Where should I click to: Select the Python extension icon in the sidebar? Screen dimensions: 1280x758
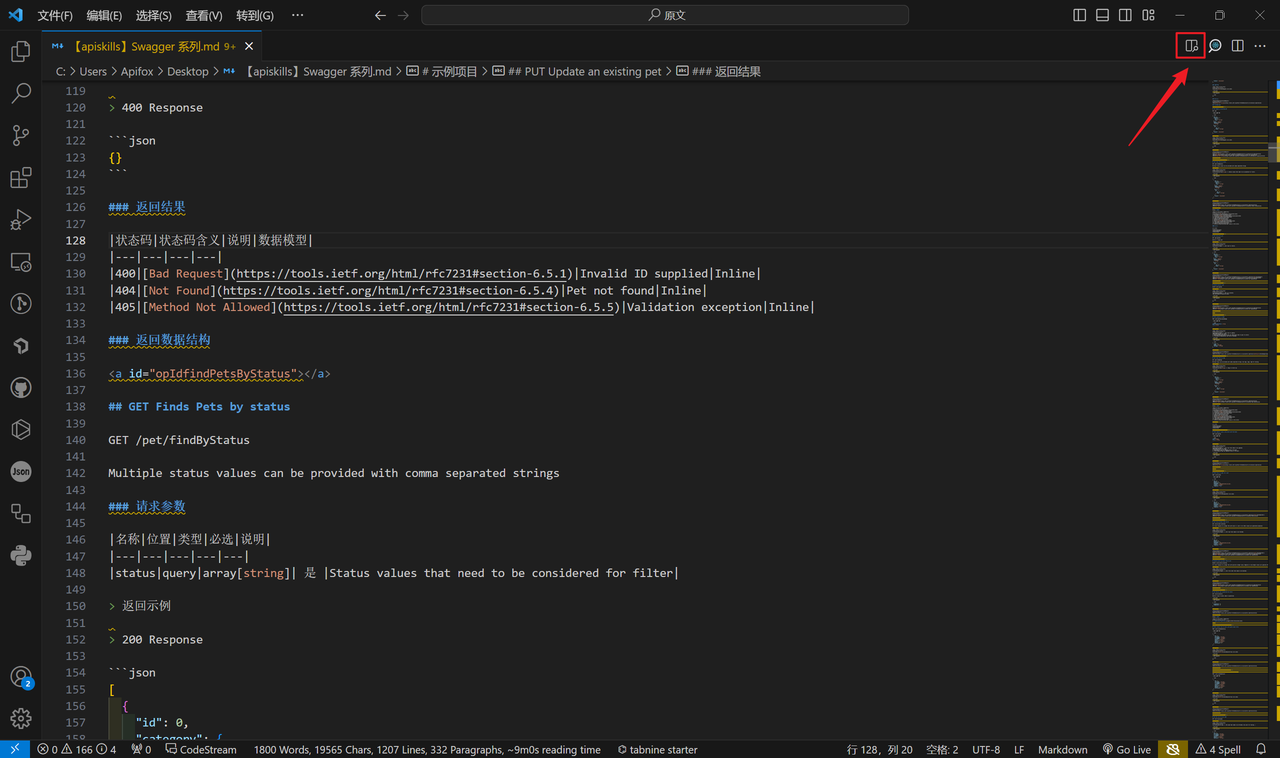pos(20,555)
